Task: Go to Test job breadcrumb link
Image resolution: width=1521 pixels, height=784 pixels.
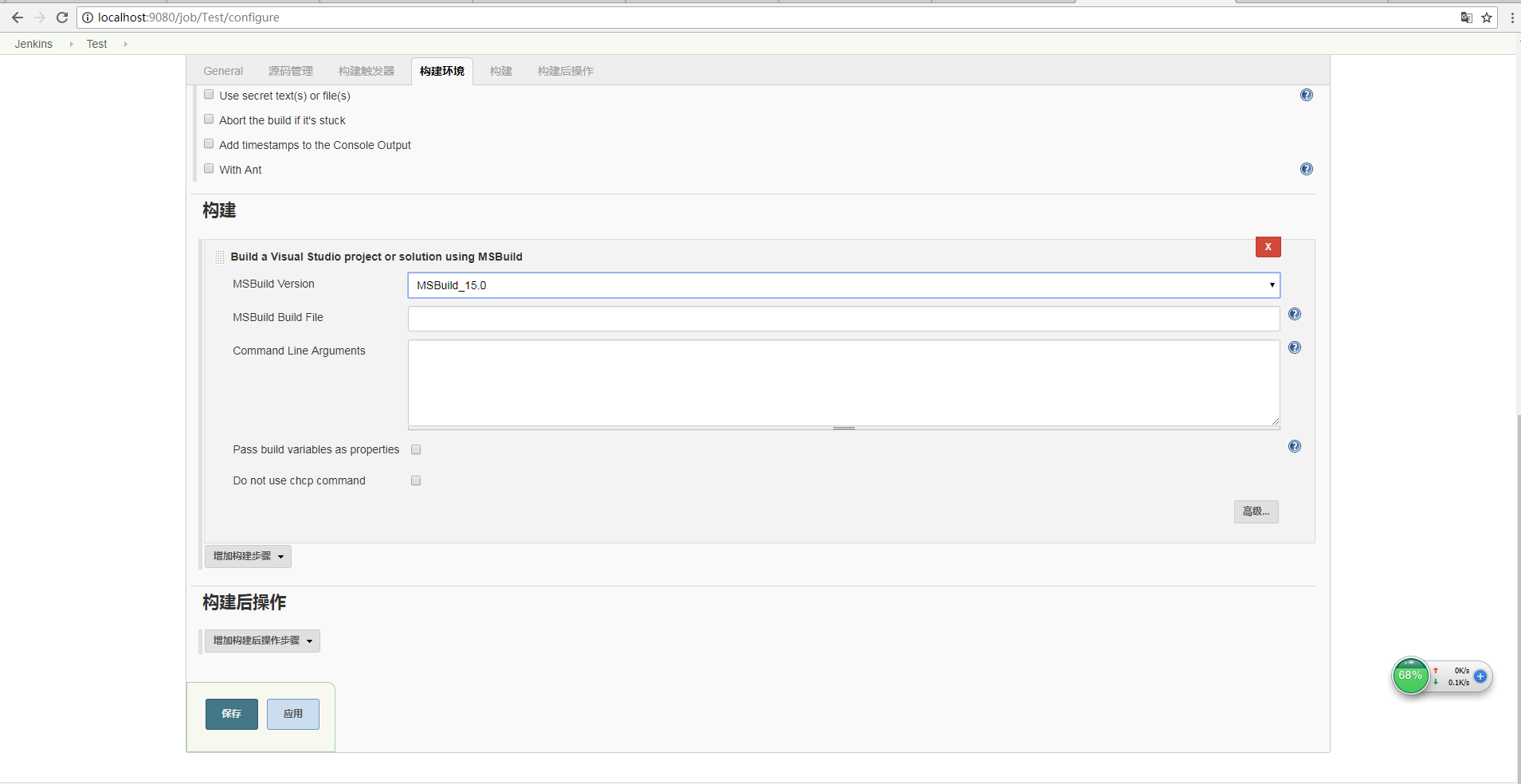Action: [96, 44]
